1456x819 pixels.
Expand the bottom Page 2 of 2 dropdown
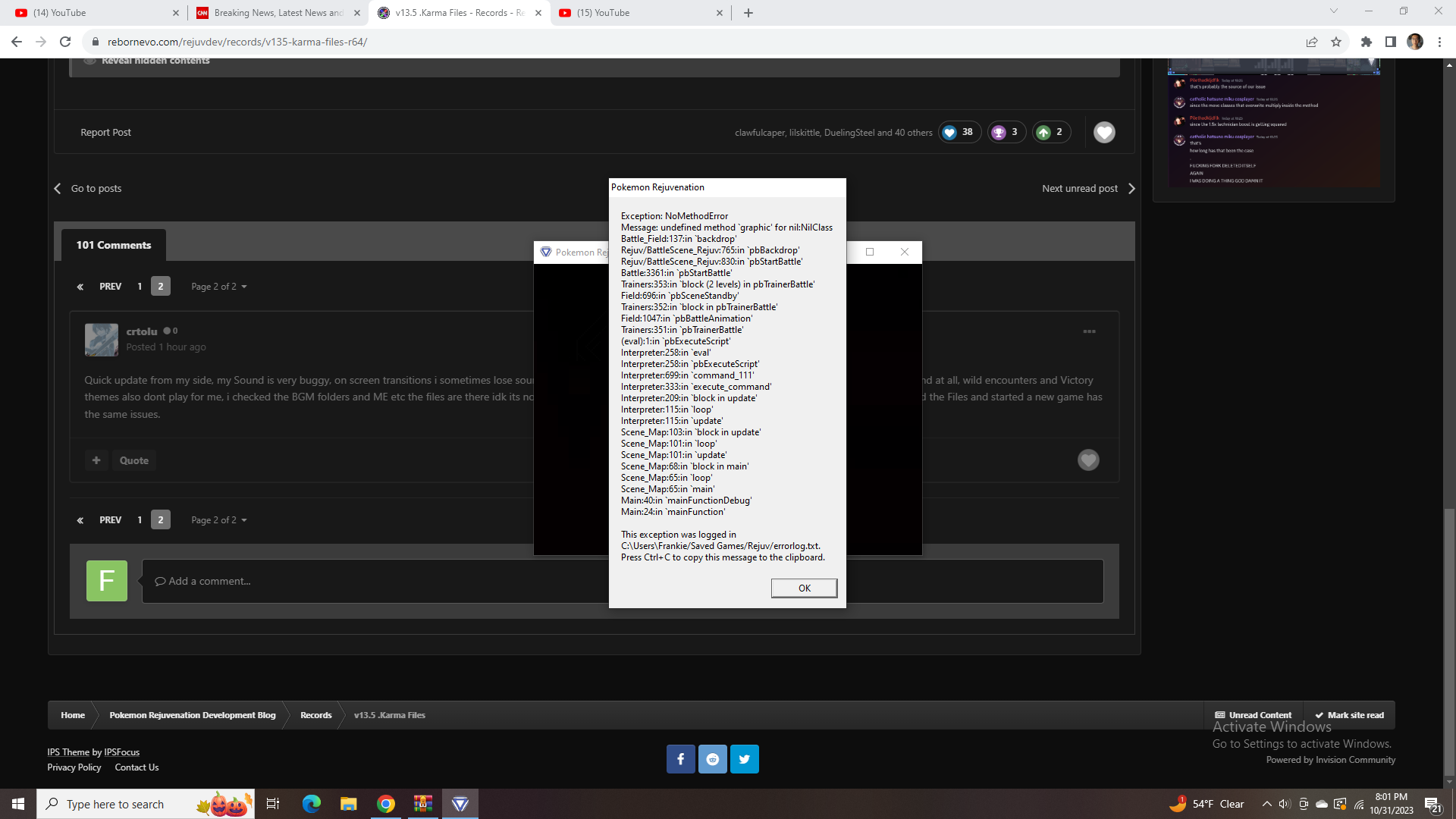point(219,520)
